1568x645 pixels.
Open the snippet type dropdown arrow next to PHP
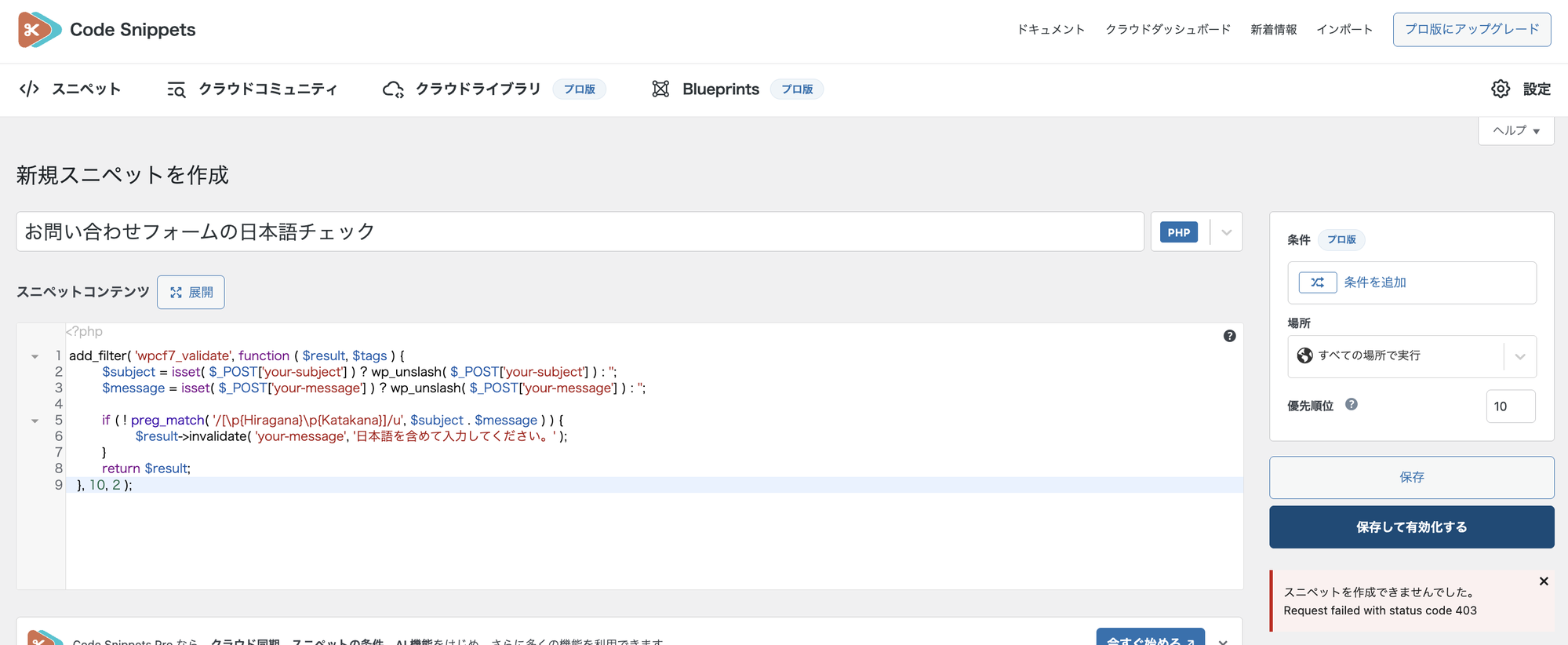point(1226,232)
